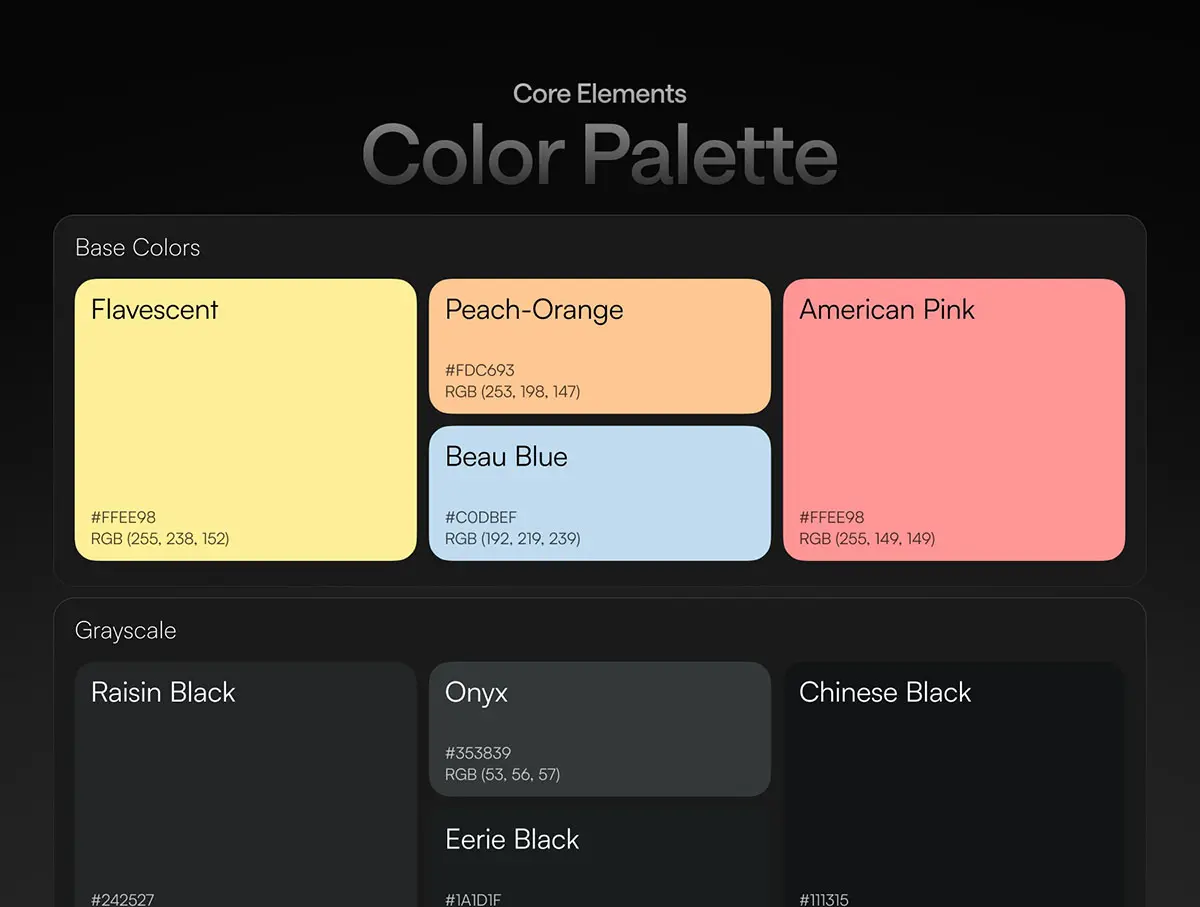Select the American Pink color swatch
The width and height of the screenshot is (1200, 907).
pos(954,420)
